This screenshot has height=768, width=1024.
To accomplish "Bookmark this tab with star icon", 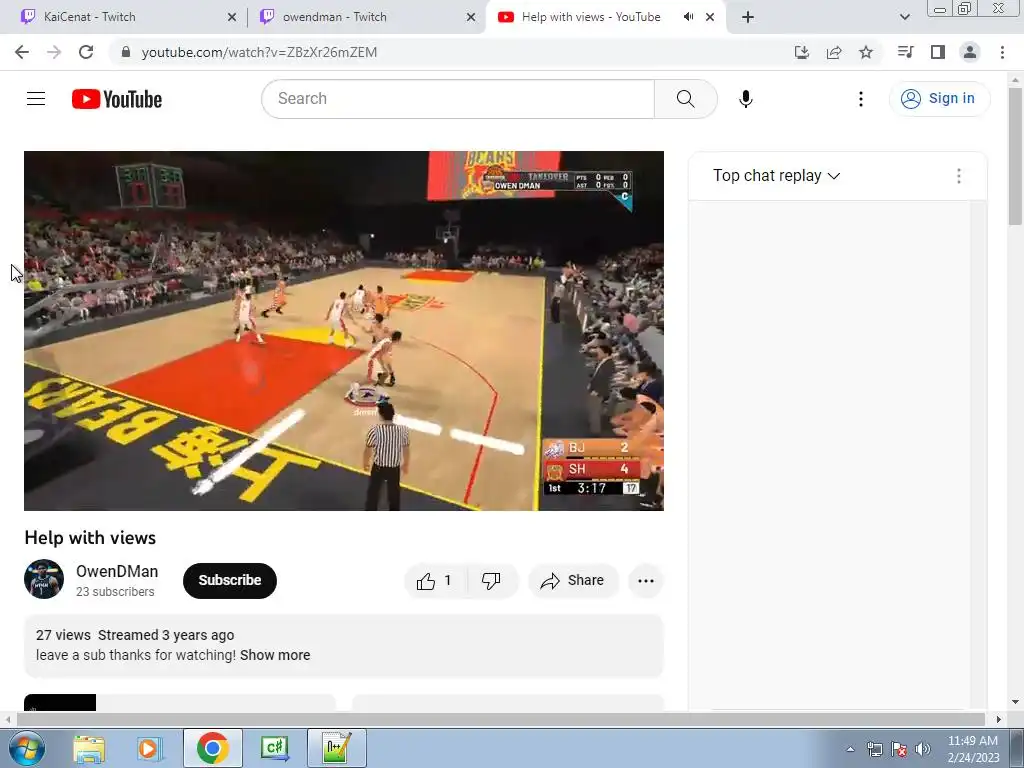I will pos(866,52).
